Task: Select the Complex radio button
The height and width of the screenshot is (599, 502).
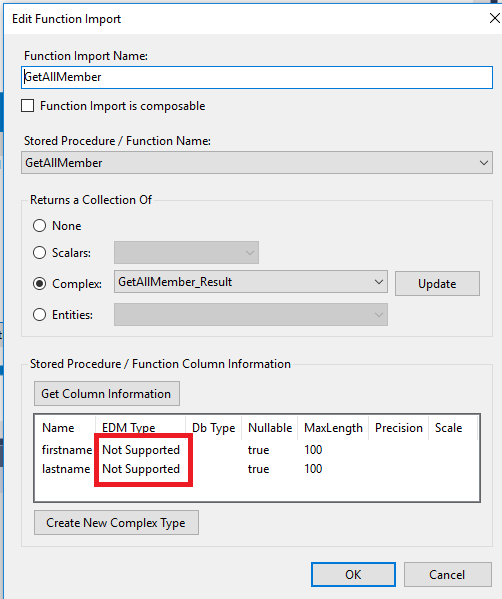Action: [x=39, y=283]
